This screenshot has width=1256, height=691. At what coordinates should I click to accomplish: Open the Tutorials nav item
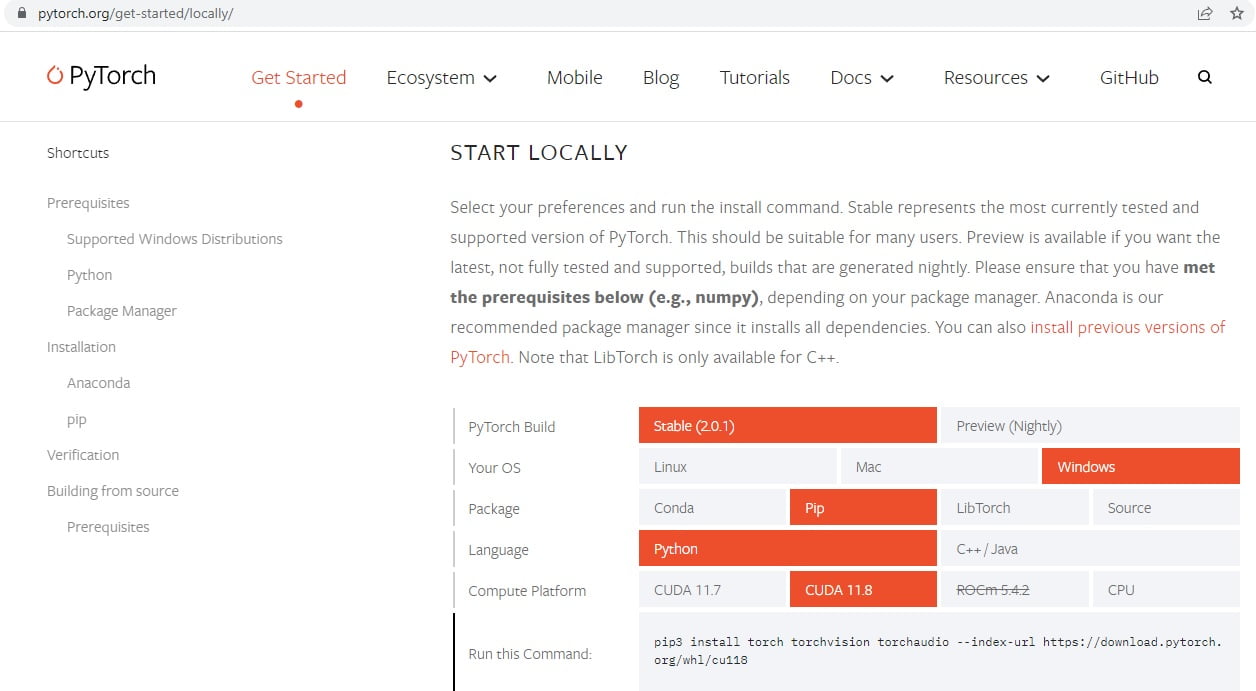[755, 77]
